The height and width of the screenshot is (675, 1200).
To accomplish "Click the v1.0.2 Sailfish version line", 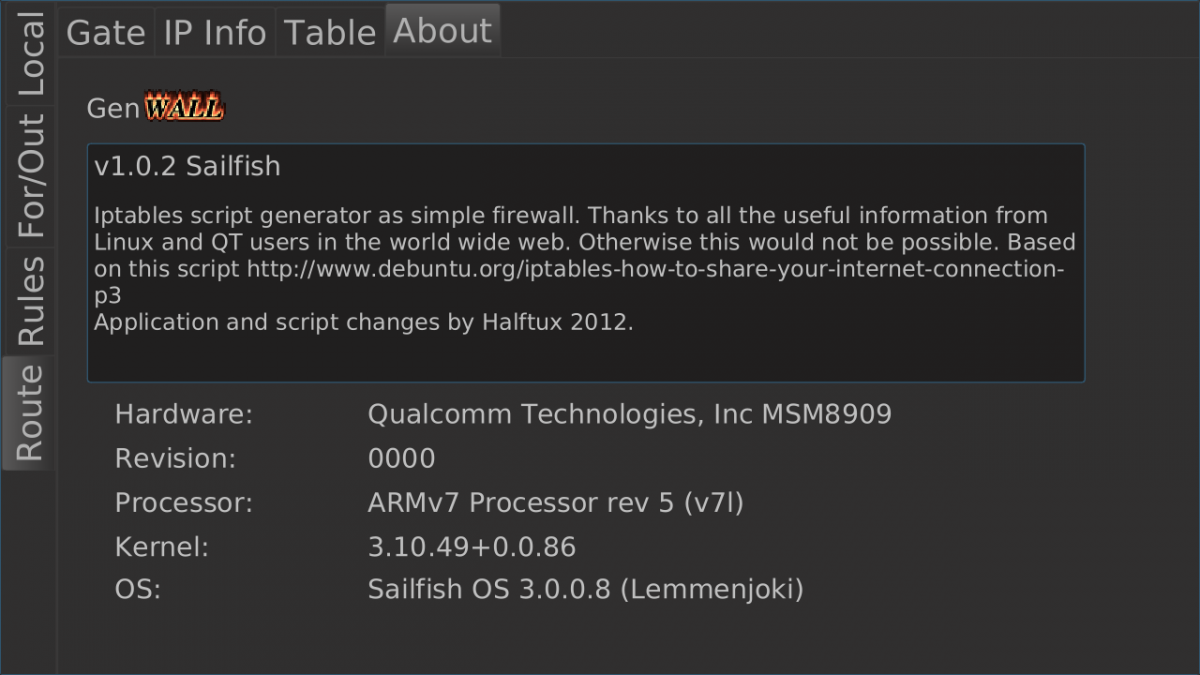I will point(187,166).
